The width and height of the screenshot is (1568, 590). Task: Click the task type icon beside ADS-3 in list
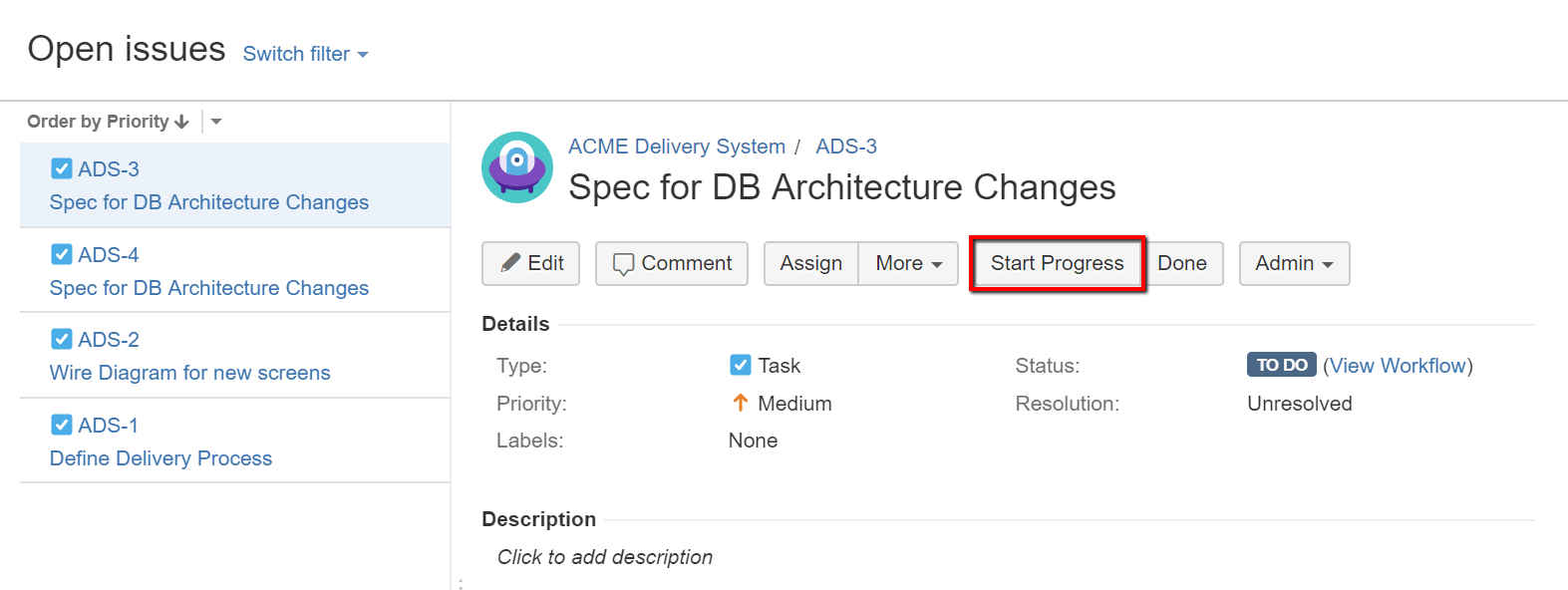[62, 168]
